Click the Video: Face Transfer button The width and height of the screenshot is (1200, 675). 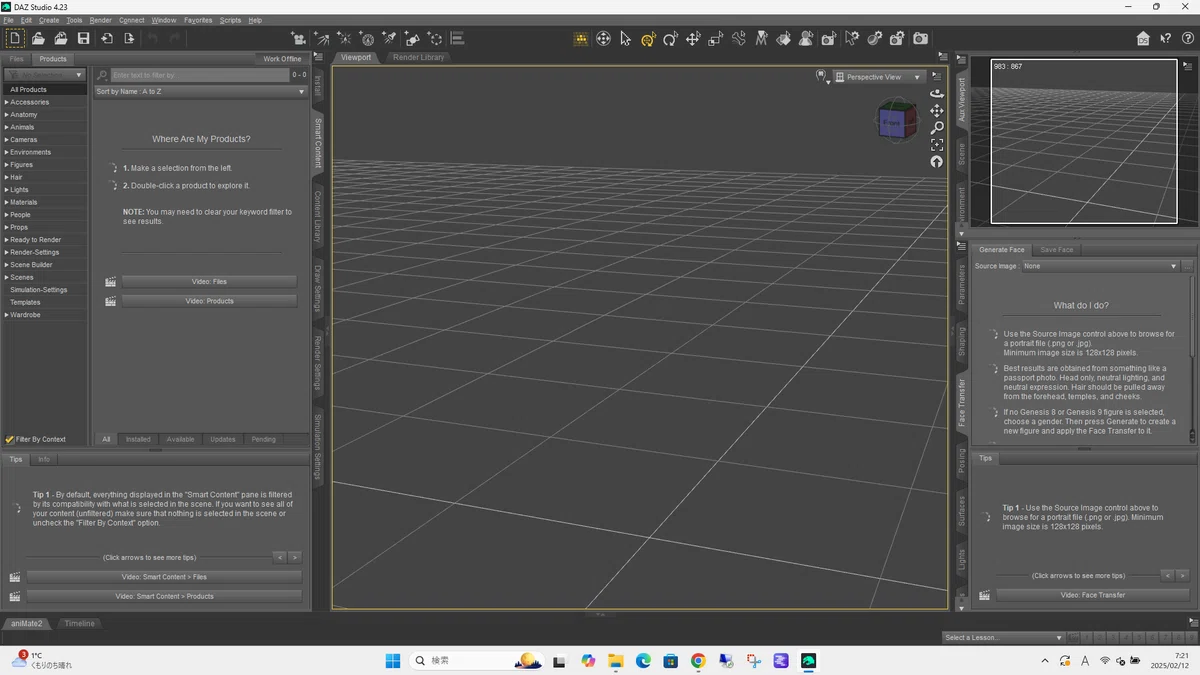pos(1093,595)
